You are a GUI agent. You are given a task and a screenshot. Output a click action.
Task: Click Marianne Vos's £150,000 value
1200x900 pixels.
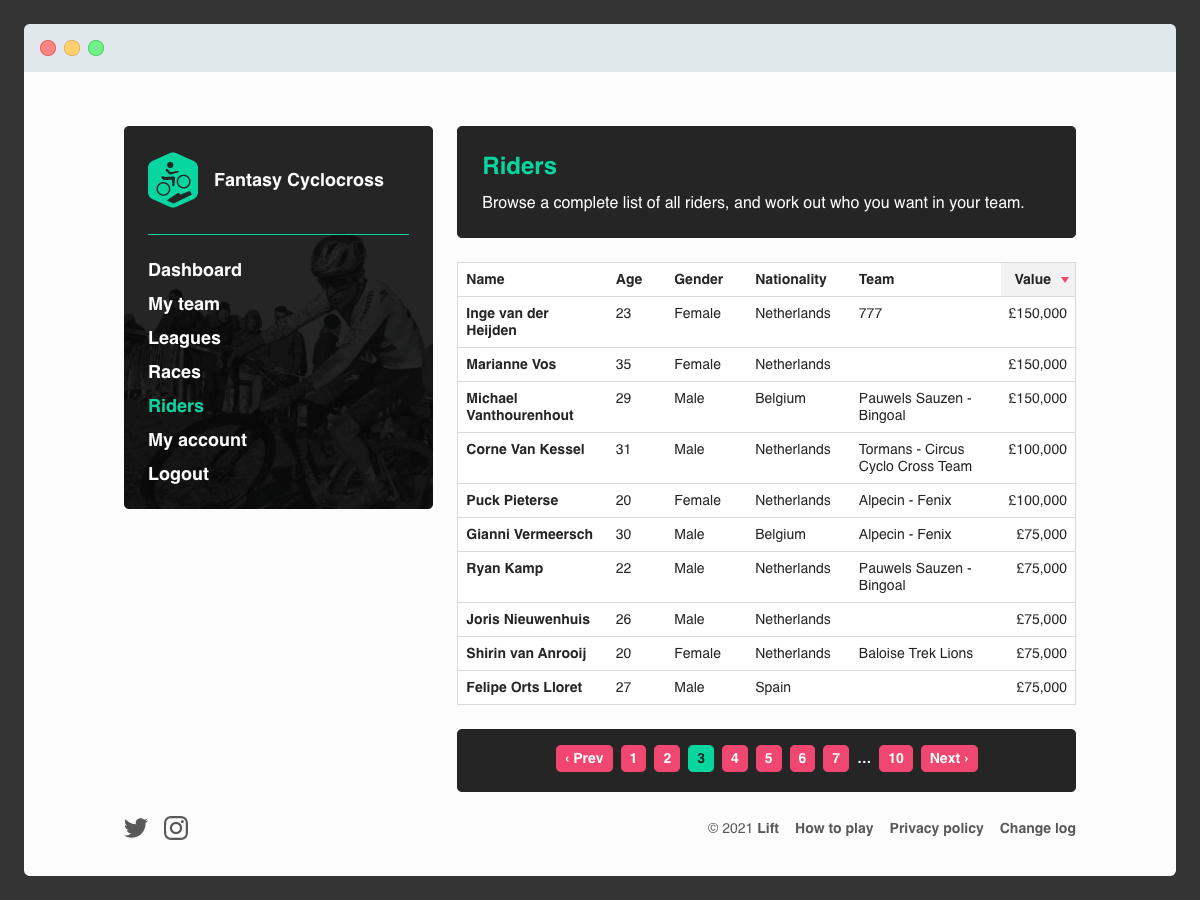1037,364
